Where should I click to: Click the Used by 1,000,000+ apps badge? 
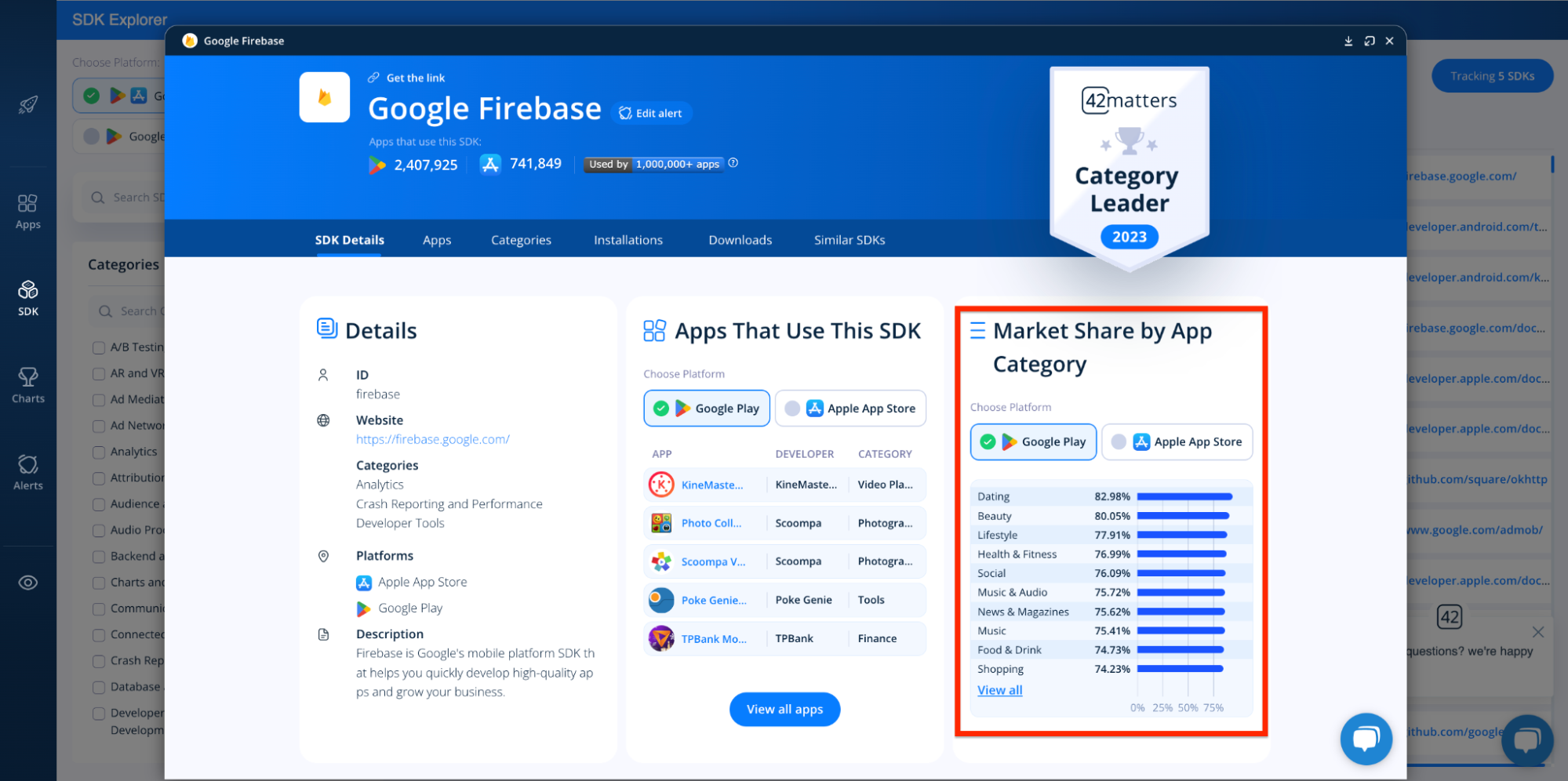(x=654, y=164)
